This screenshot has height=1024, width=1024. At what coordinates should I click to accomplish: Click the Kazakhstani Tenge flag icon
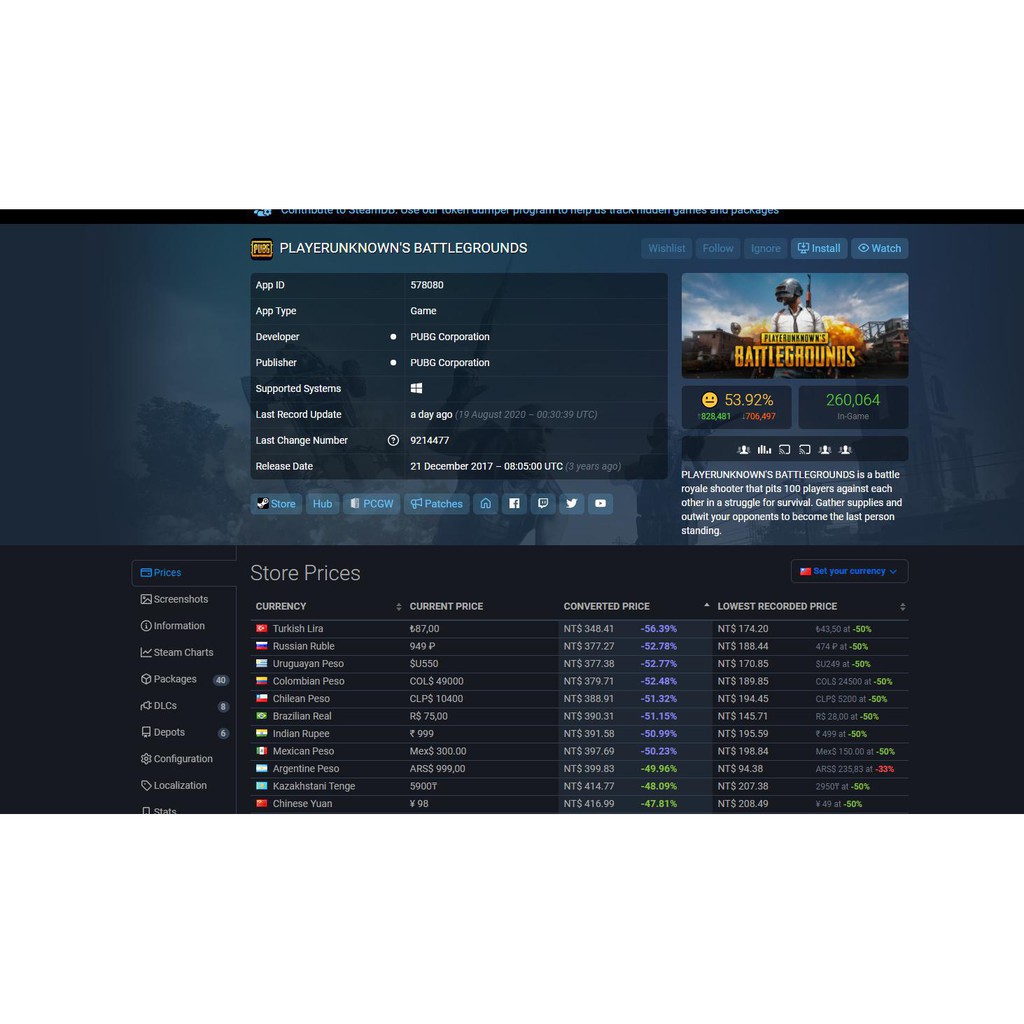click(261, 786)
